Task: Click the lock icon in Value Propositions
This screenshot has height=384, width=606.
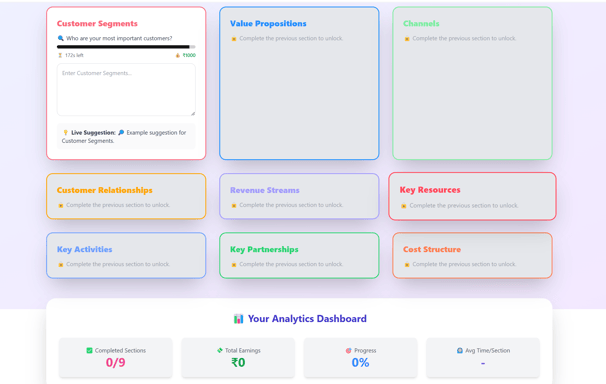Action: coord(233,39)
